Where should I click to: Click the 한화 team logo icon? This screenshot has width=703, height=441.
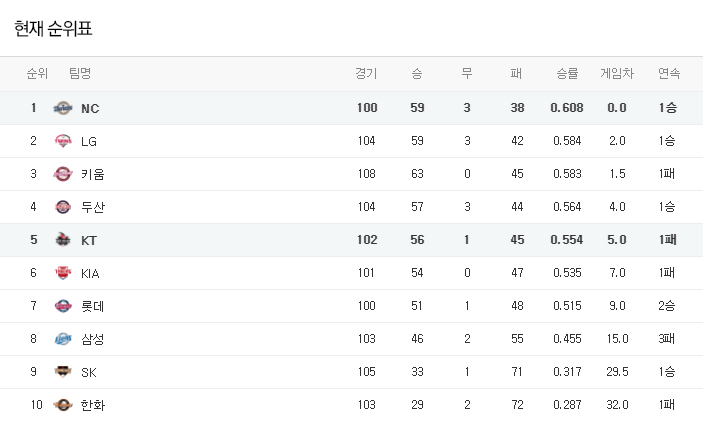pyautogui.click(x=63, y=405)
